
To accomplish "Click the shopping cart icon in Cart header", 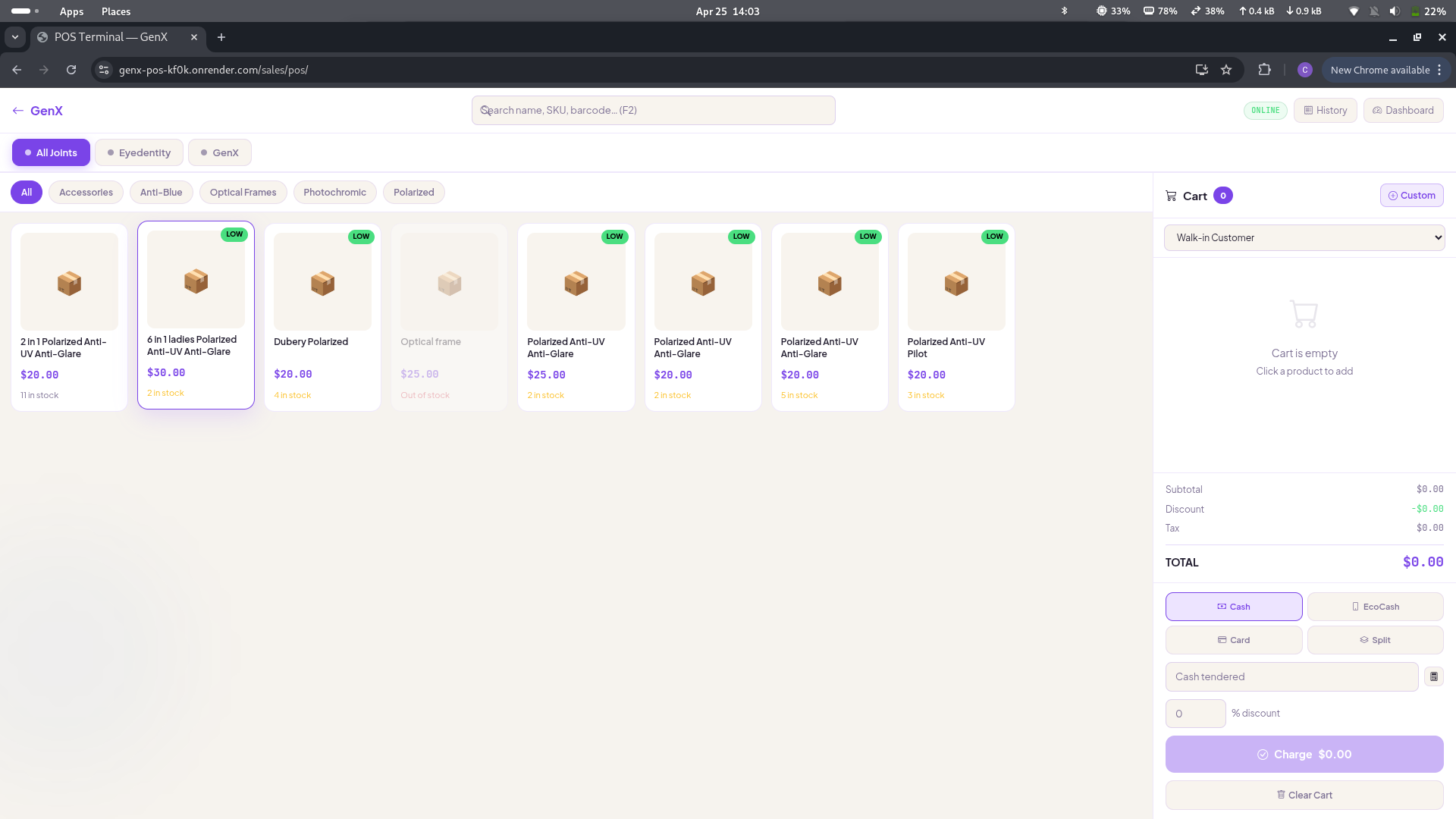I will [1171, 196].
